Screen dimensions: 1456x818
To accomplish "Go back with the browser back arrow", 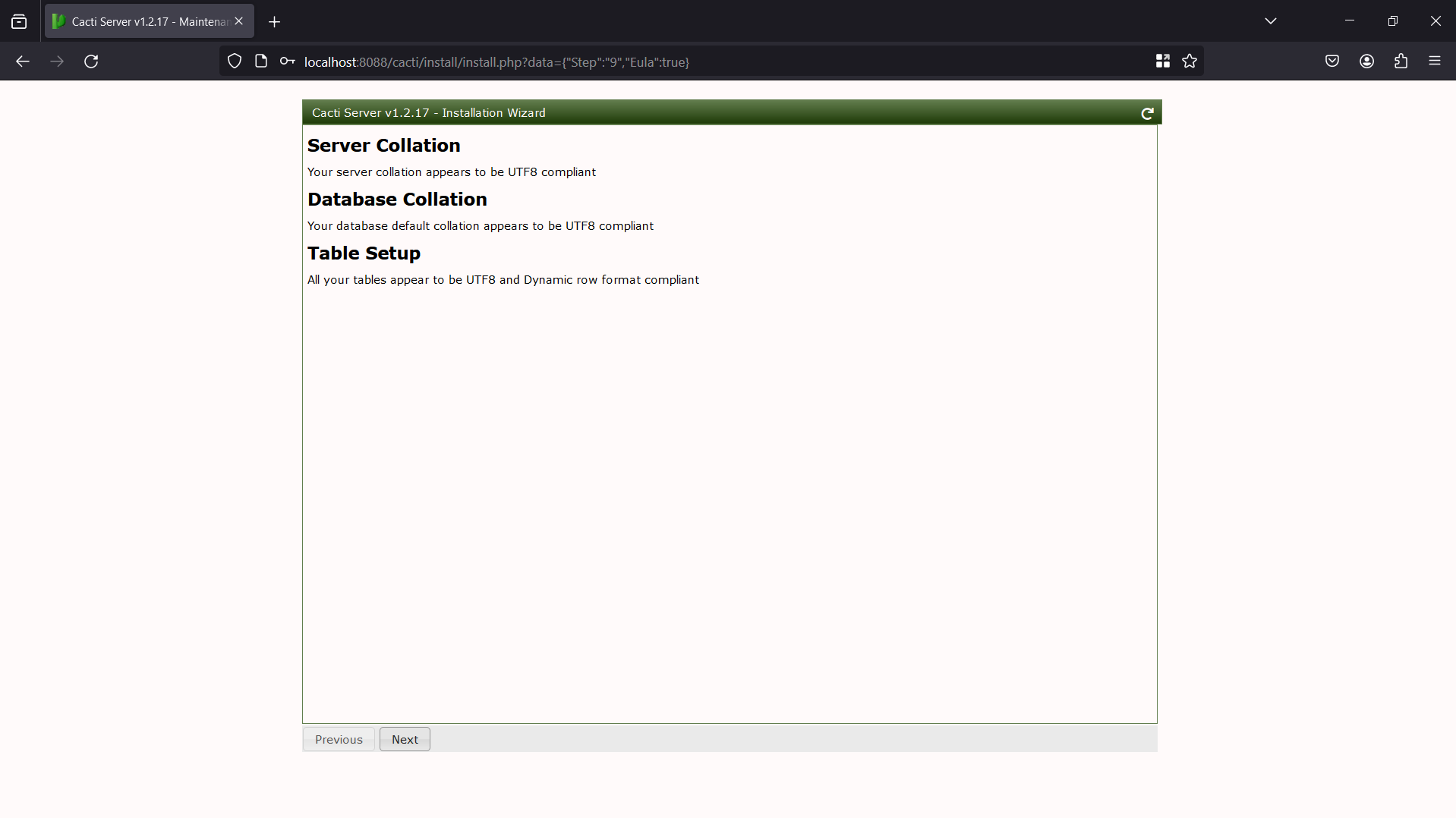I will pyautogui.click(x=23, y=61).
